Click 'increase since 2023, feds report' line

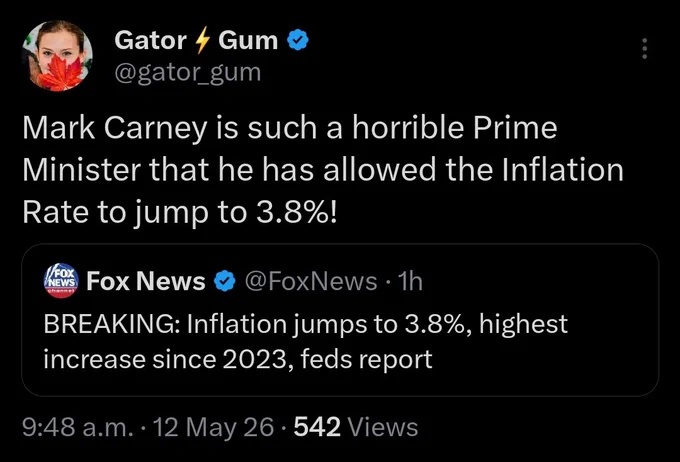238,360
